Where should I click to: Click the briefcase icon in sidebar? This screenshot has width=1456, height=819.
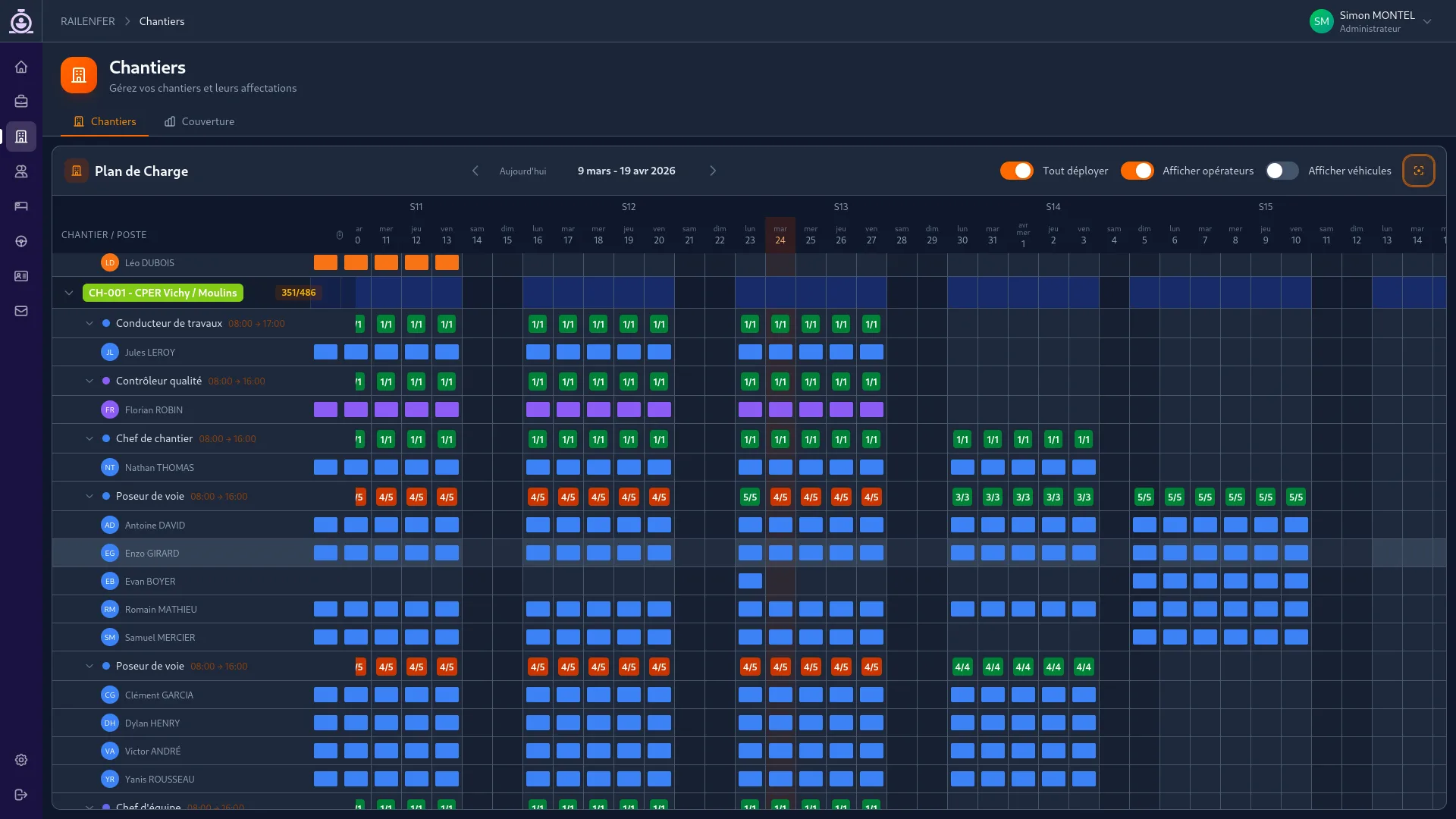click(21, 102)
